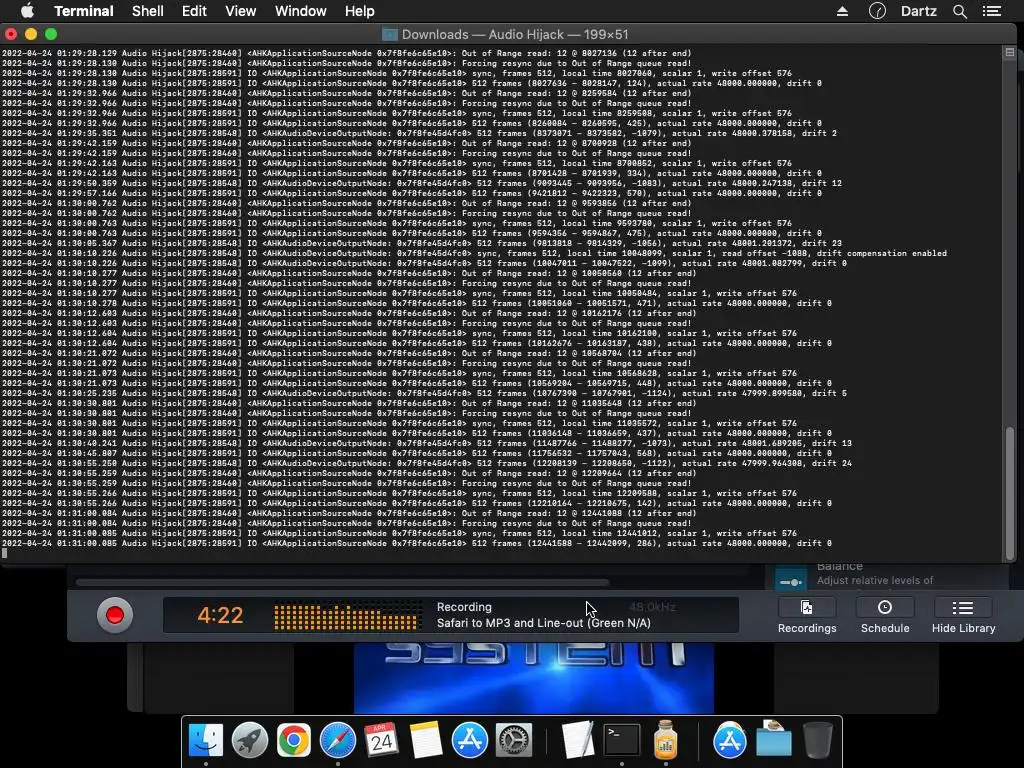
Task: Open the Edit menu
Action: click(194, 11)
